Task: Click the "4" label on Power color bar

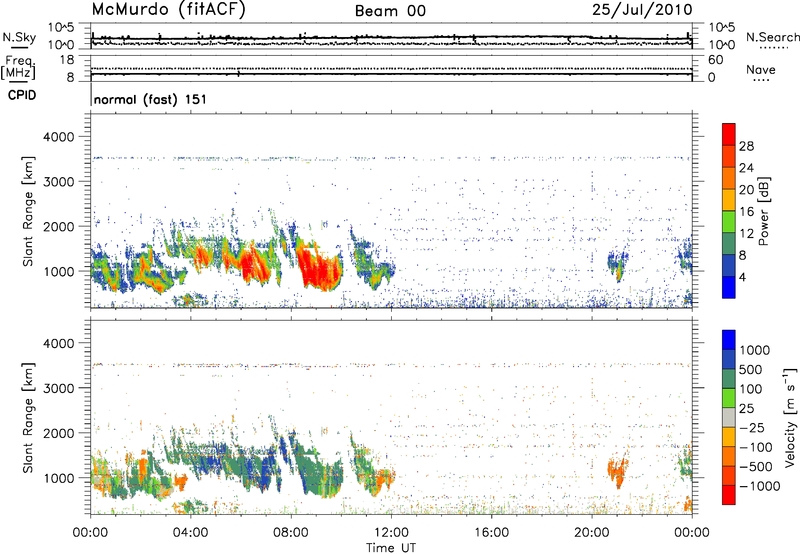Action: pos(743,277)
